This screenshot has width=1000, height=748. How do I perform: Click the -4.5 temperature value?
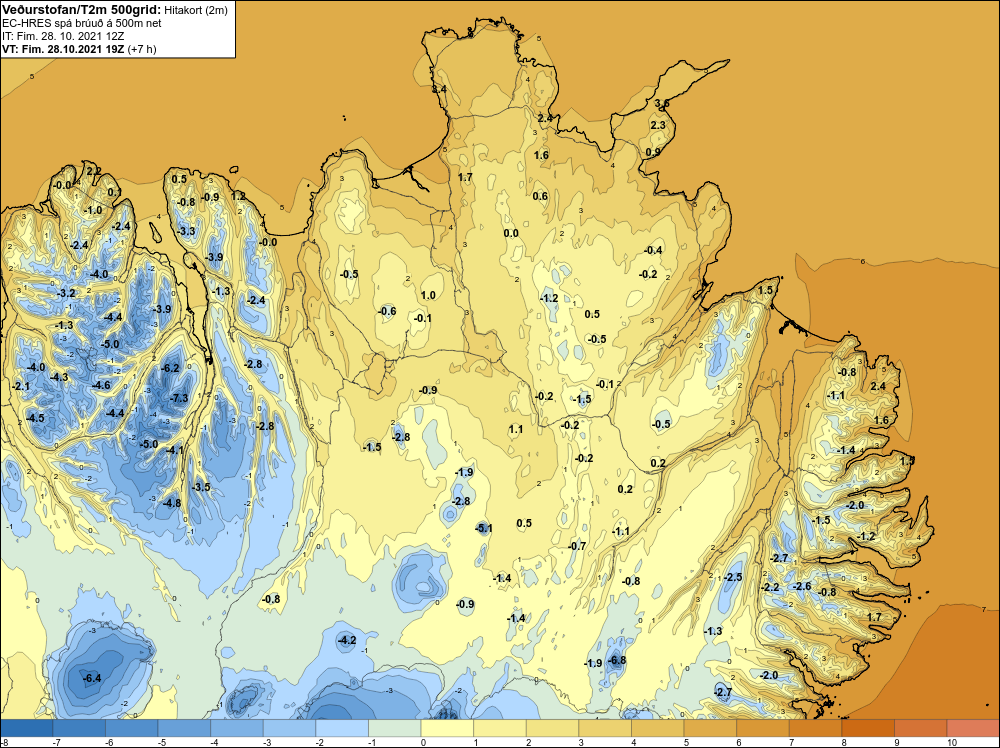click(x=35, y=418)
